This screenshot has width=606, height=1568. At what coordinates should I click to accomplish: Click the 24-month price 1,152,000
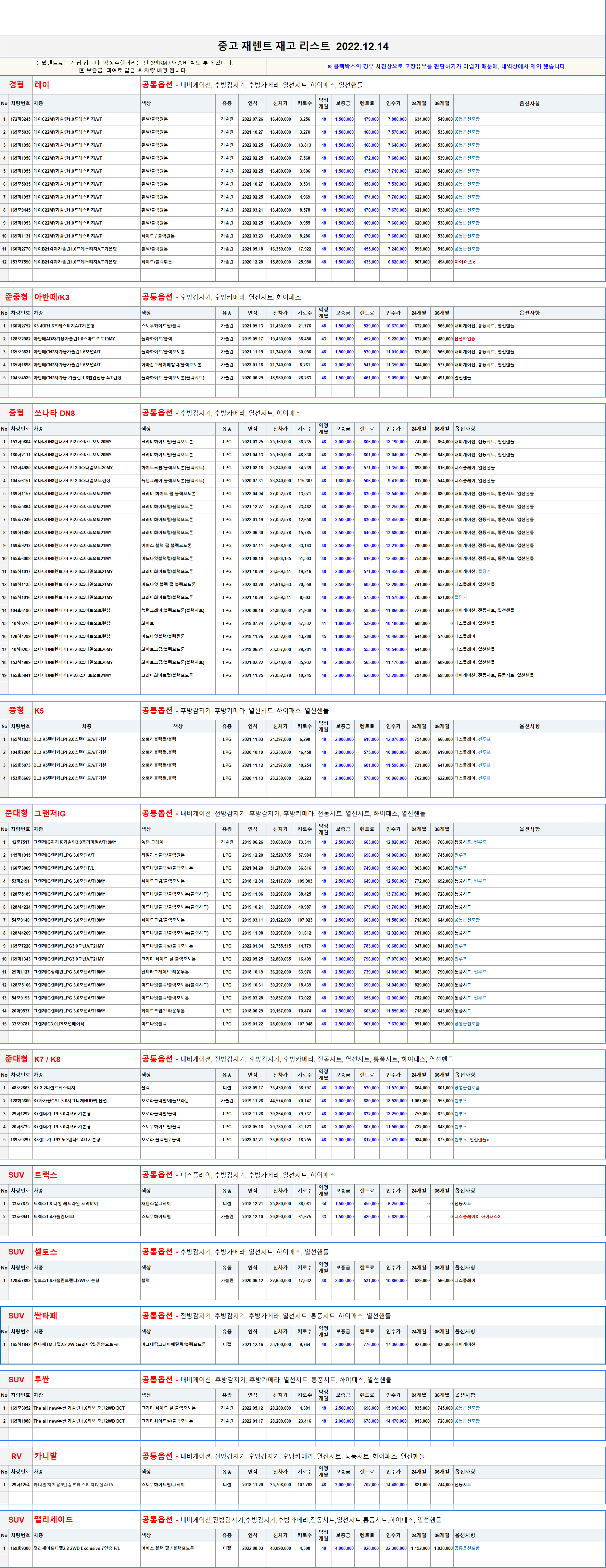(420, 1549)
